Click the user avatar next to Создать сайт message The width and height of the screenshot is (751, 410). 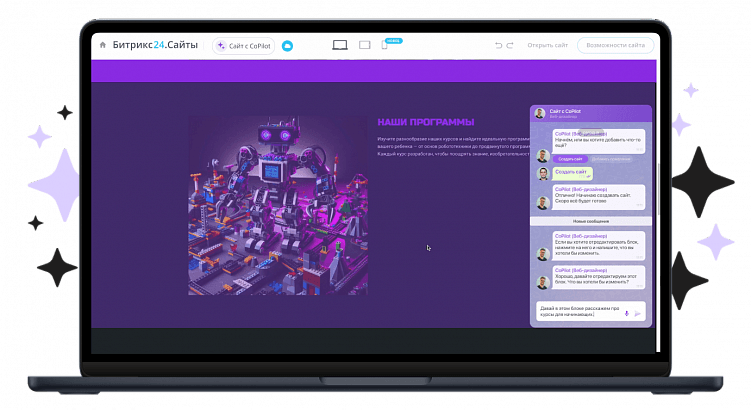(x=543, y=173)
